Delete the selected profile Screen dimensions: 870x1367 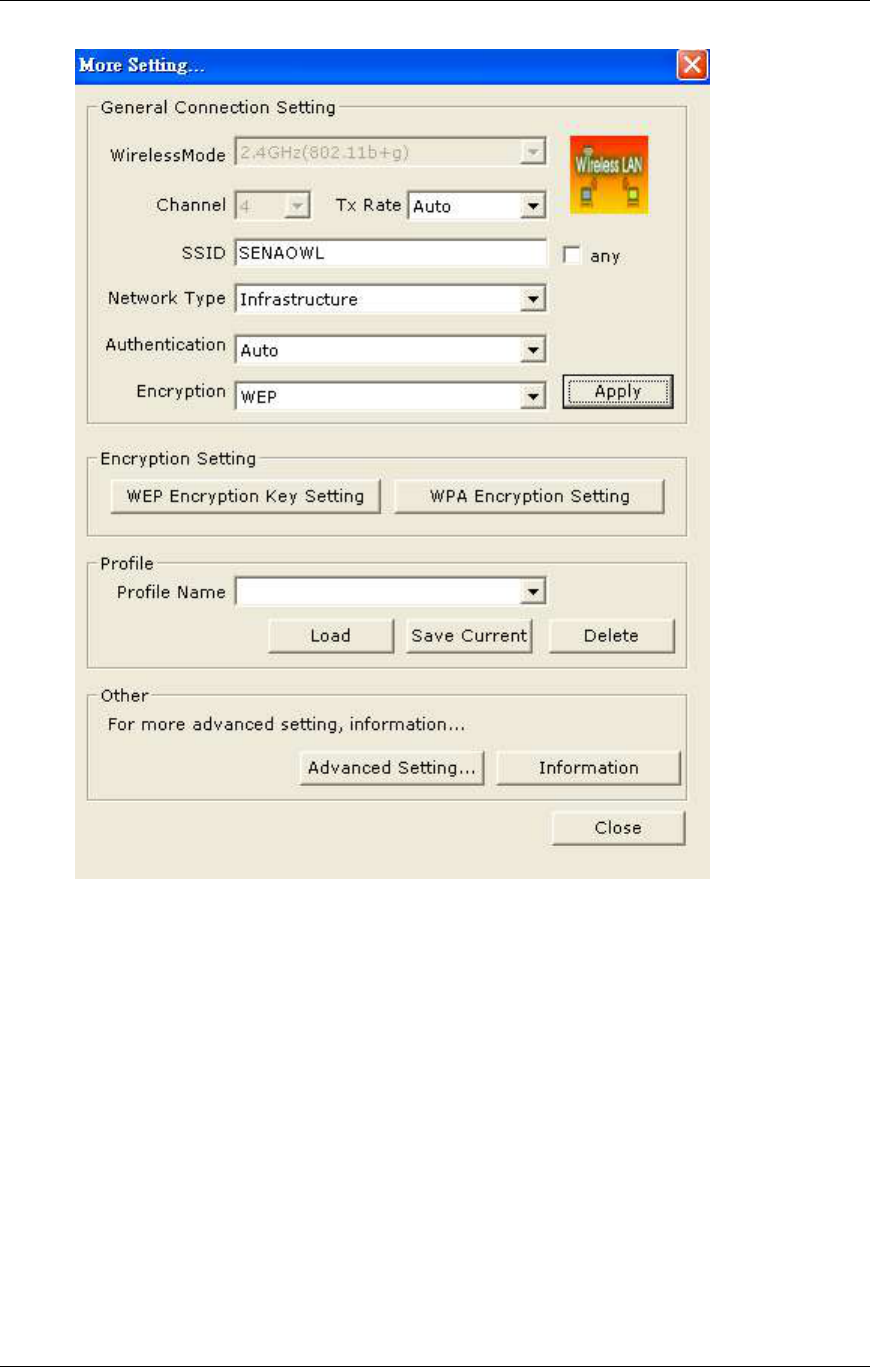pyautogui.click(x=611, y=635)
